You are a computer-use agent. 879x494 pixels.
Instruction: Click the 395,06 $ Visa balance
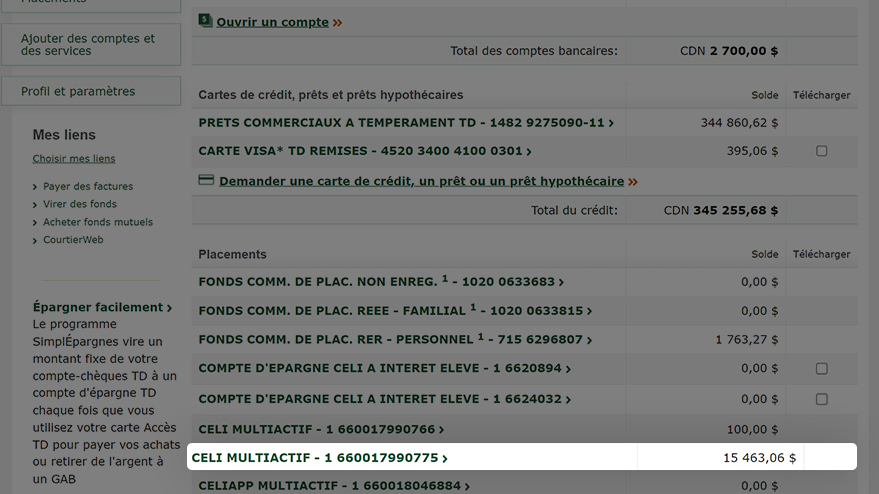pyautogui.click(x=752, y=151)
